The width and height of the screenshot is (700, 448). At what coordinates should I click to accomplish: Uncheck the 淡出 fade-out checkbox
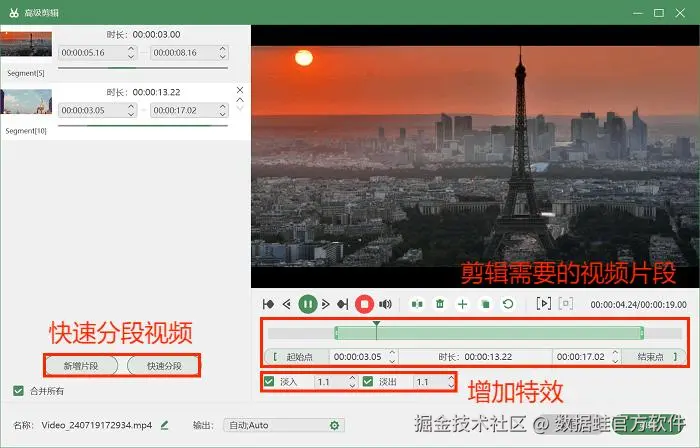368,382
